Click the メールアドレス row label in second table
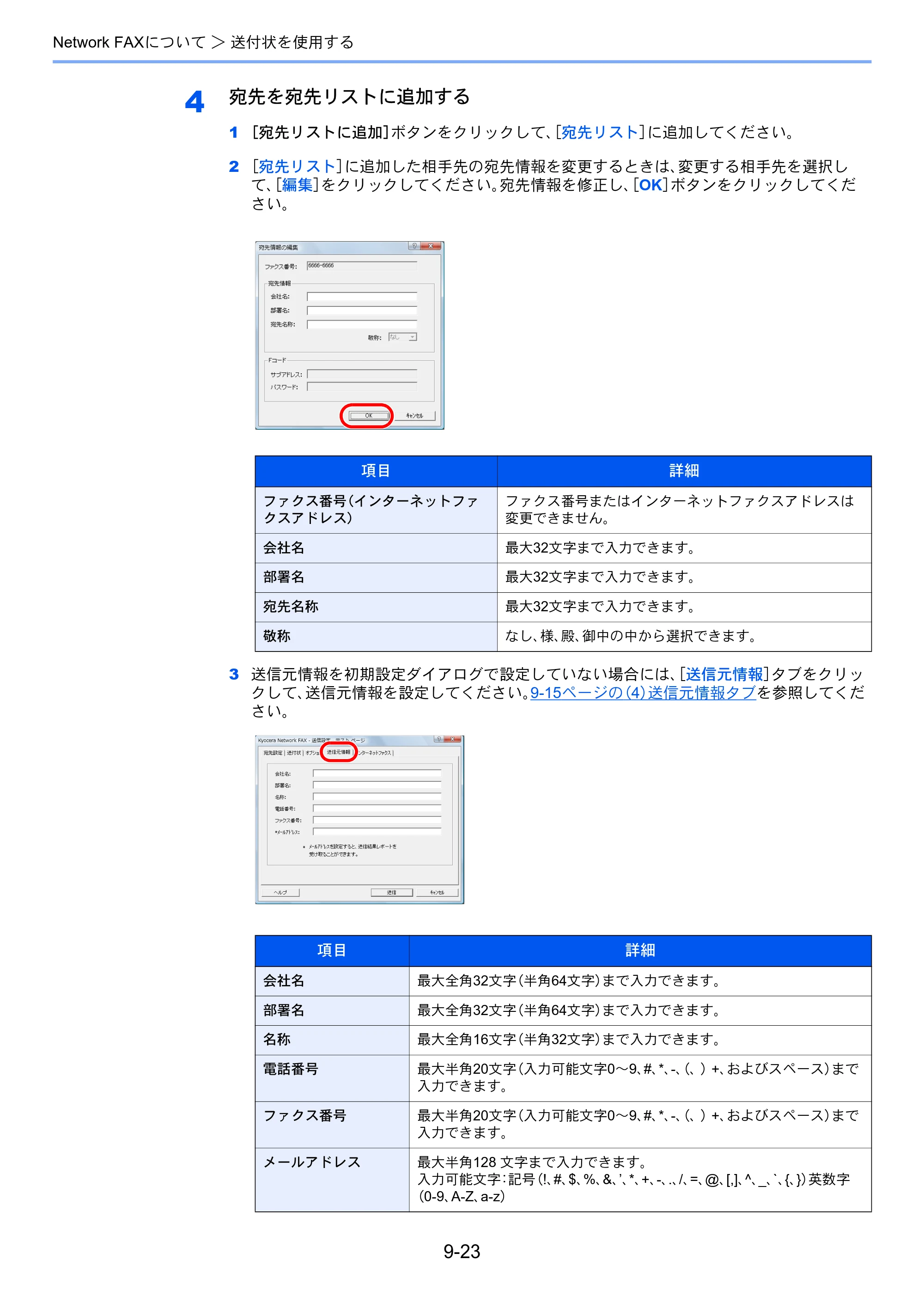Image resolution: width=924 pixels, height=1308 pixels. (311, 1162)
